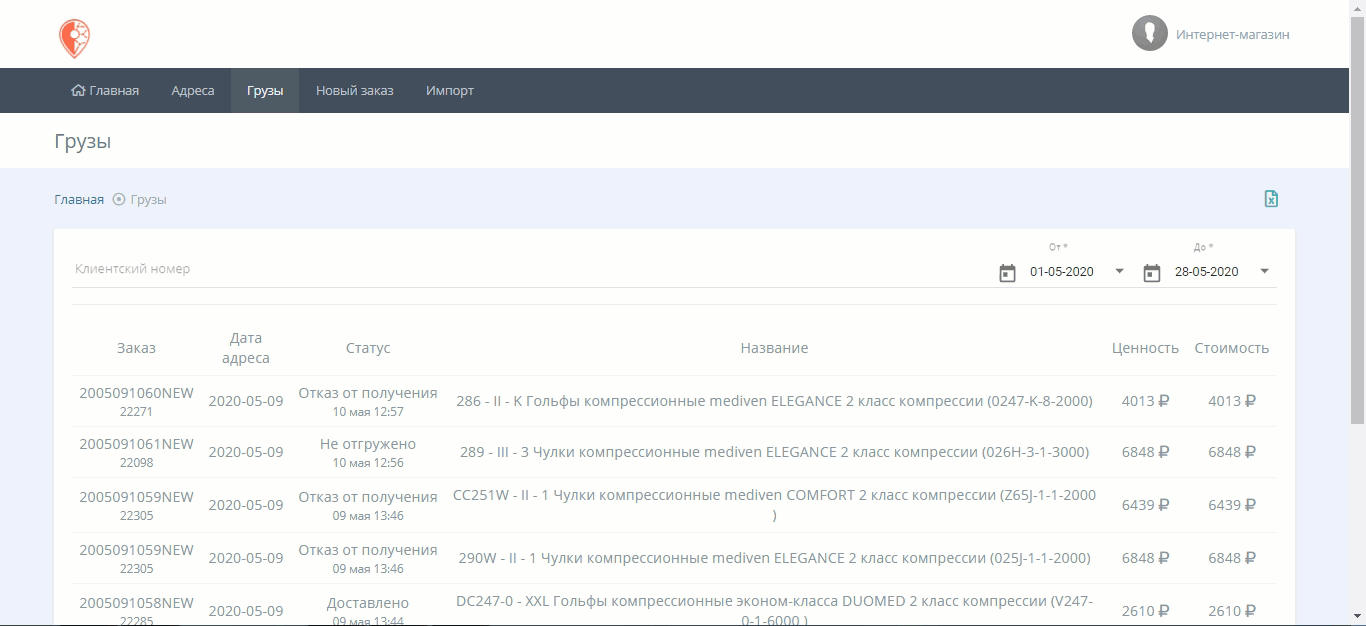Click the 2610 ₽ Ценность value
The image size is (1366, 626).
(1146, 611)
